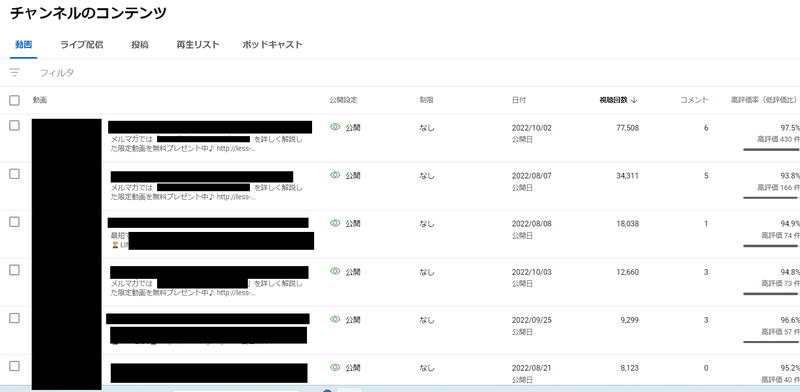Click the 97.5% like rate value

tap(790, 127)
